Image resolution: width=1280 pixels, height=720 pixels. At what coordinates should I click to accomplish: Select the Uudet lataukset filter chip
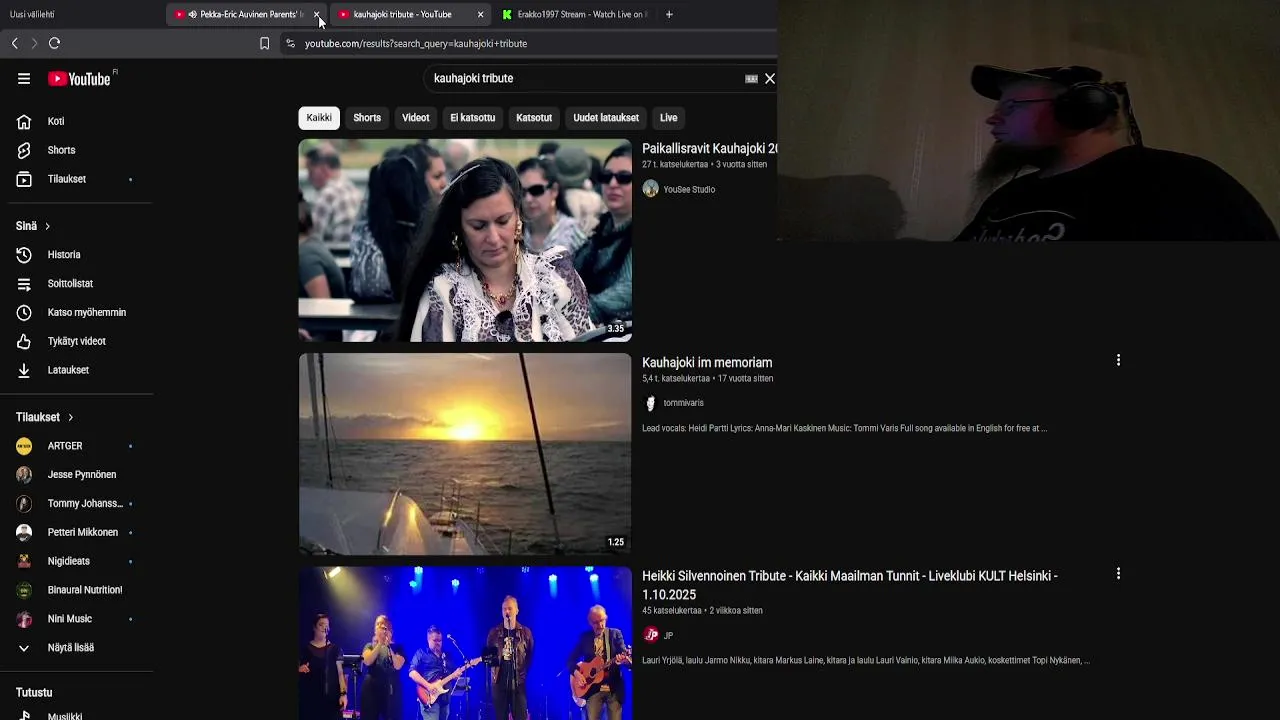click(606, 118)
